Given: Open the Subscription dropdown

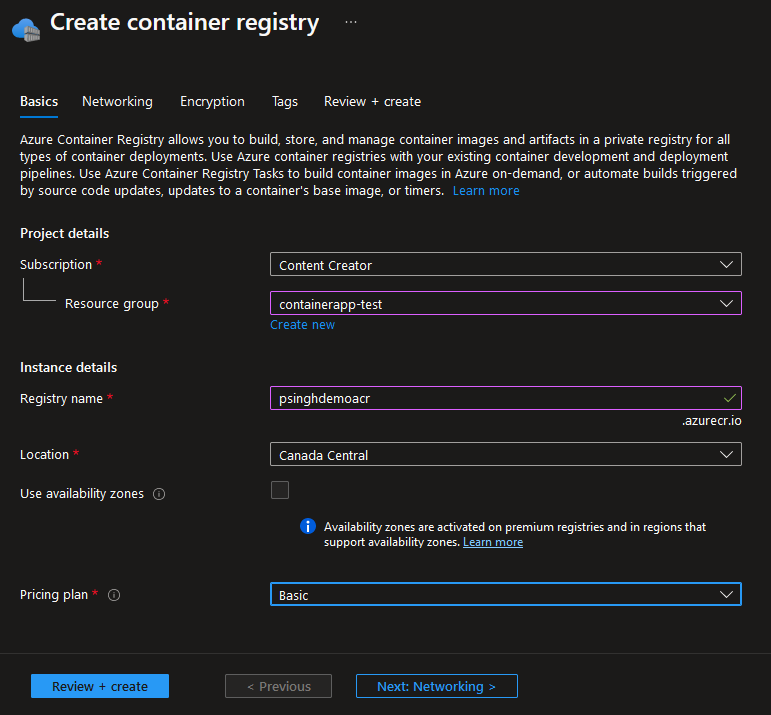Looking at the screenshot, I should (x=505, y=265).
